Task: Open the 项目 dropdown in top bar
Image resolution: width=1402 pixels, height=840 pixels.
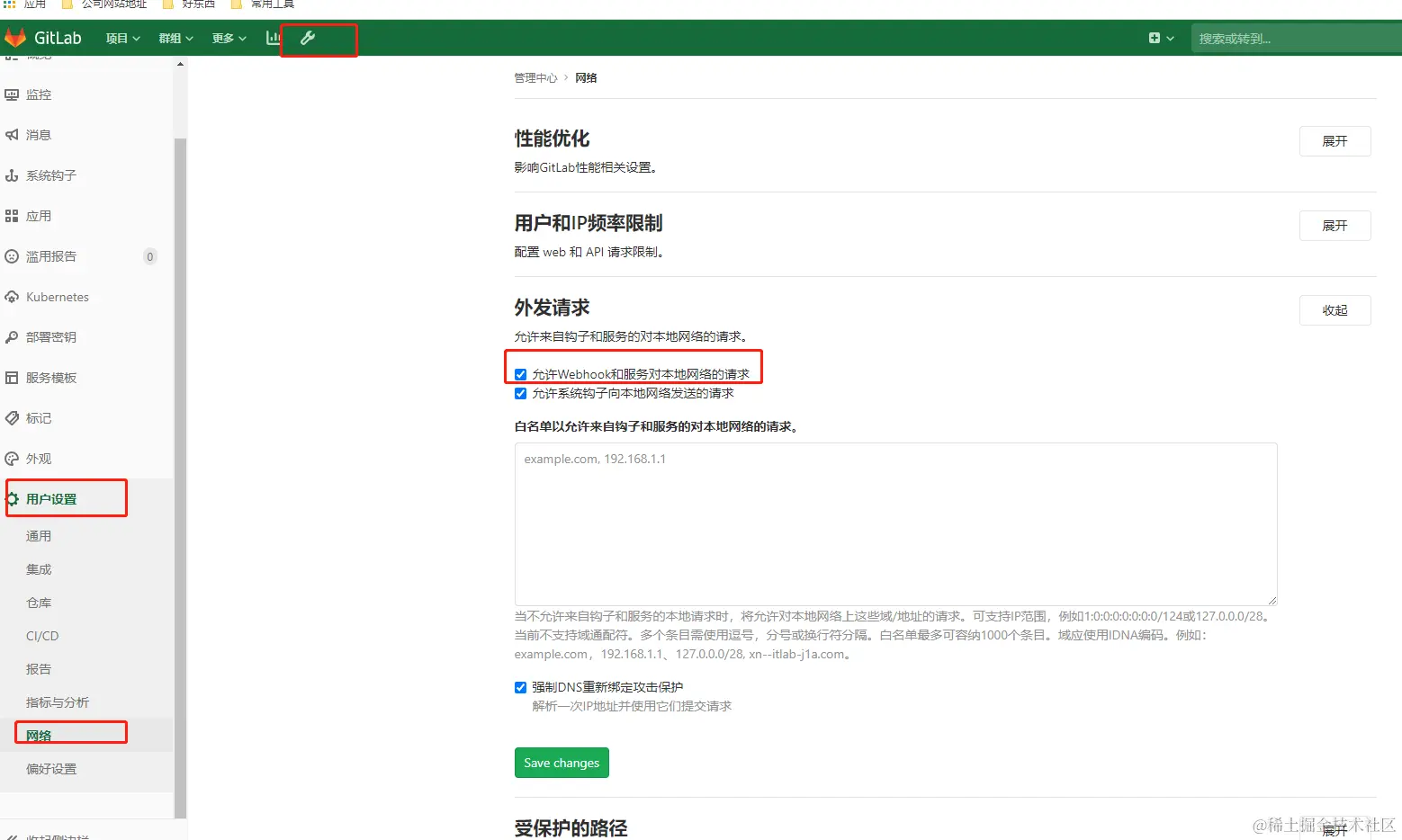Action: tap(122, 38)
